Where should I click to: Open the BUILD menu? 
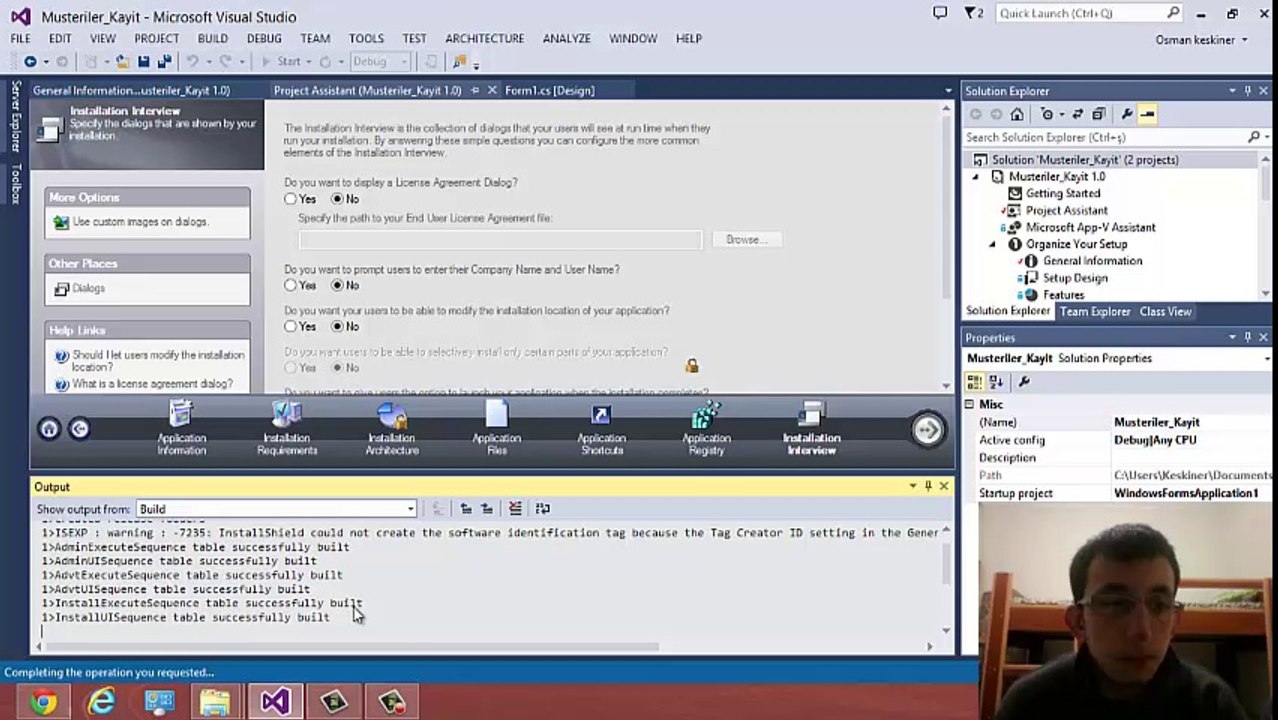tap(213, 38)
